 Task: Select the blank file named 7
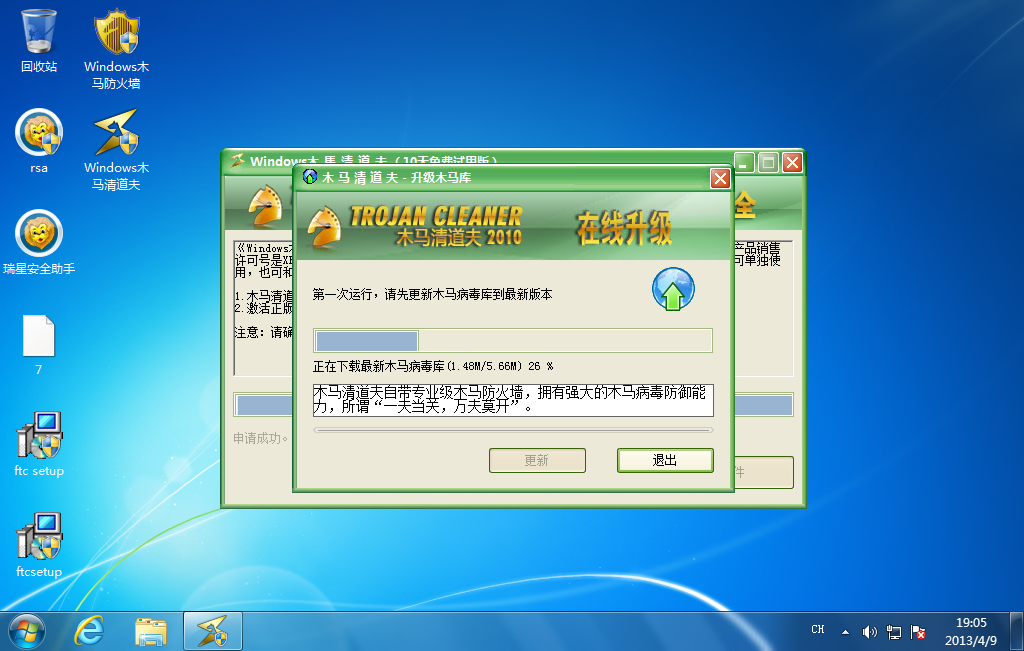[x=39, y=345]
